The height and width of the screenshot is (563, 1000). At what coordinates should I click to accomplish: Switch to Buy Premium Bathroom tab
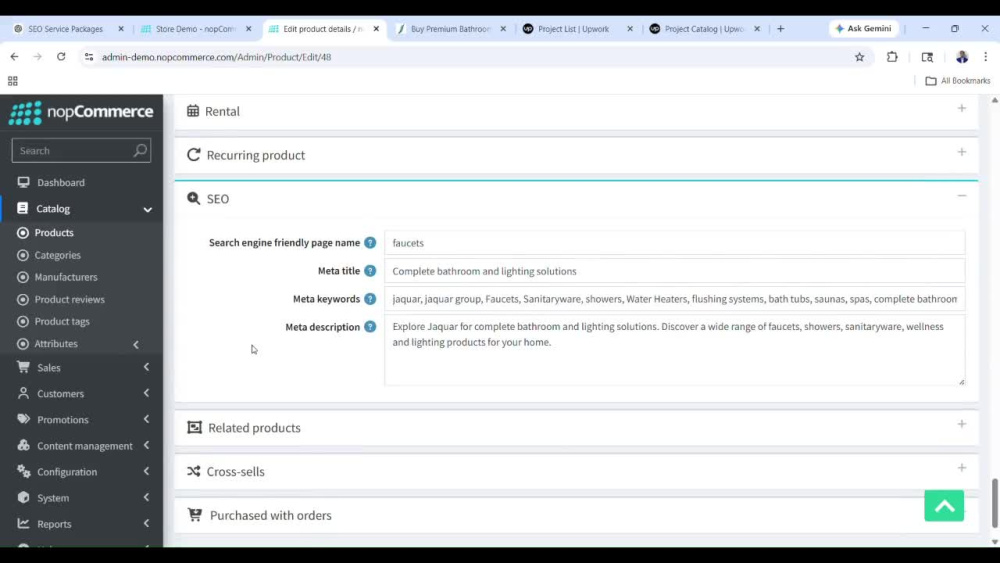click(x=451, y=29)
